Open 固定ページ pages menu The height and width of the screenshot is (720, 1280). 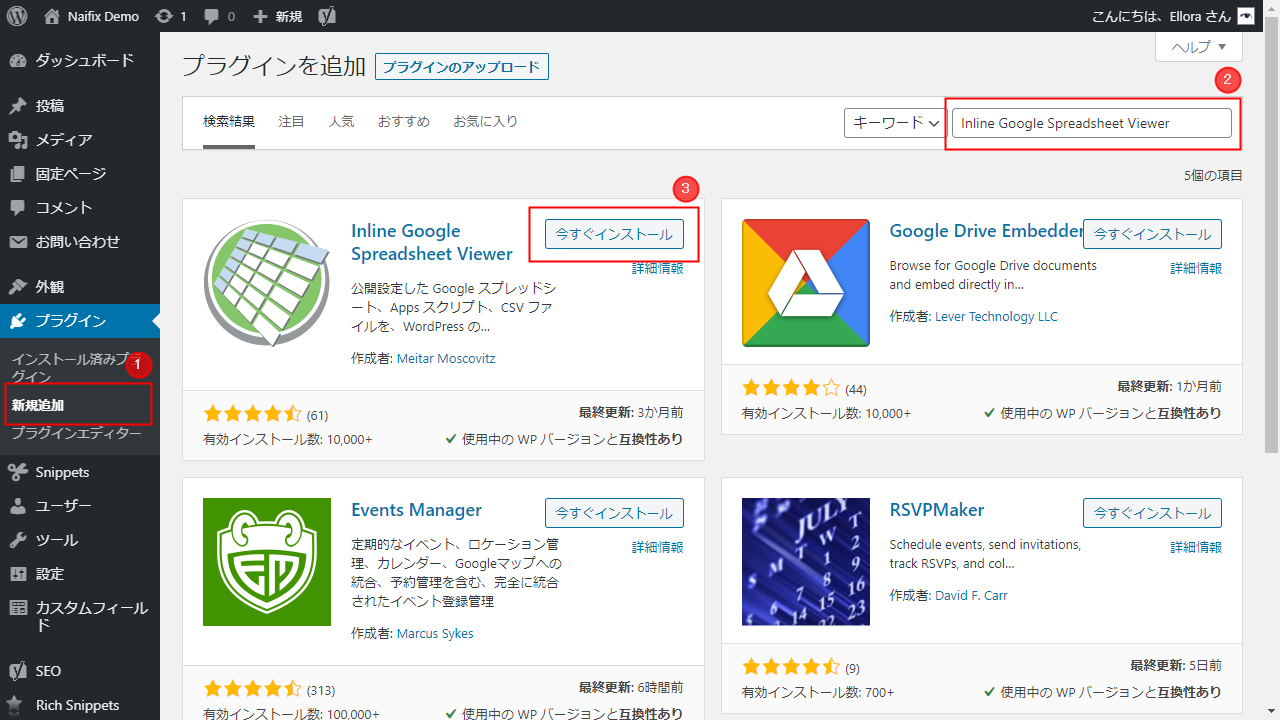(80, 174)
